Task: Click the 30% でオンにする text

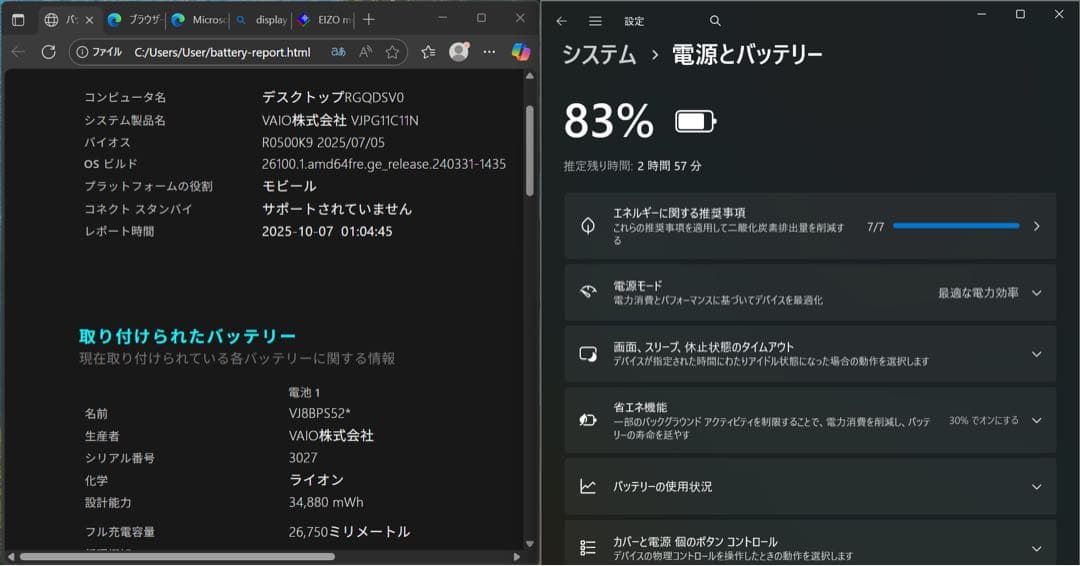Action: 983,420
